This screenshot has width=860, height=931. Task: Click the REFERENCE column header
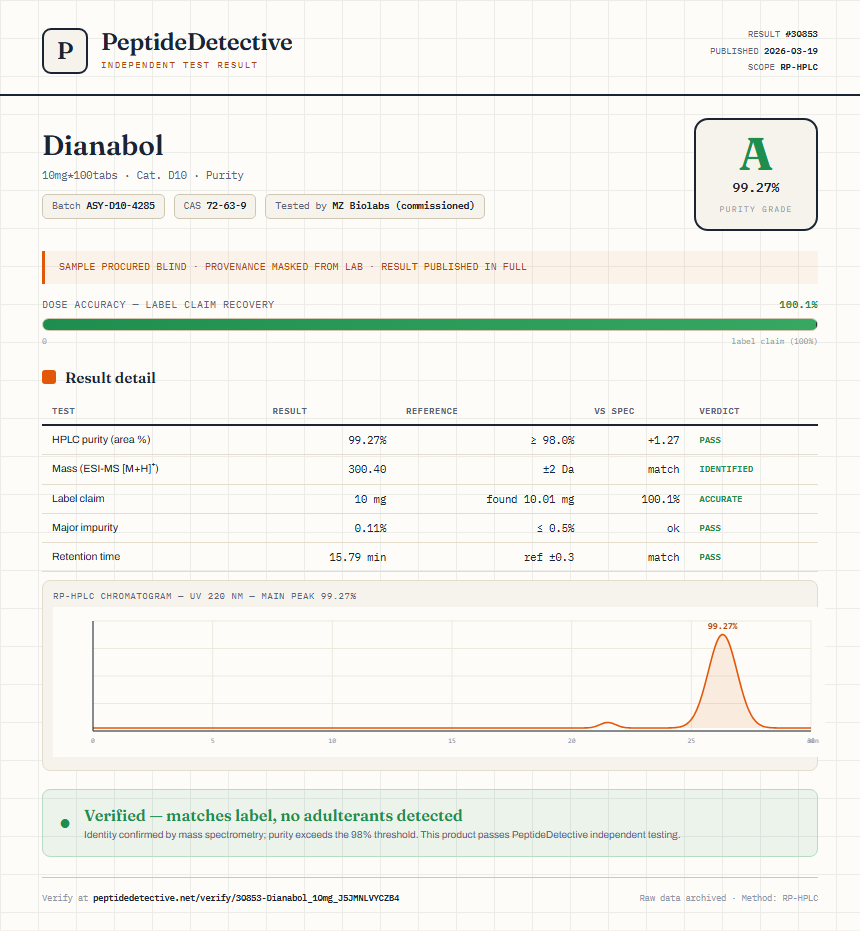432,411
